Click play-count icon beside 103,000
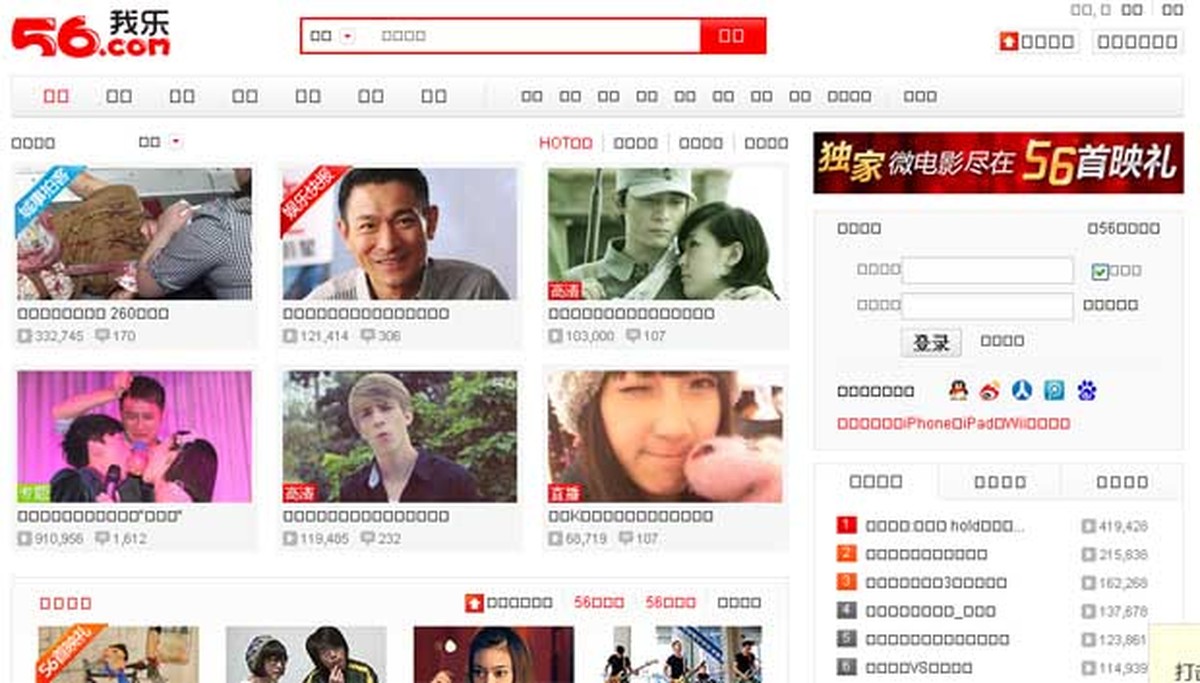1200x683 pixels. pyautogui.click(x=555, y=336)
